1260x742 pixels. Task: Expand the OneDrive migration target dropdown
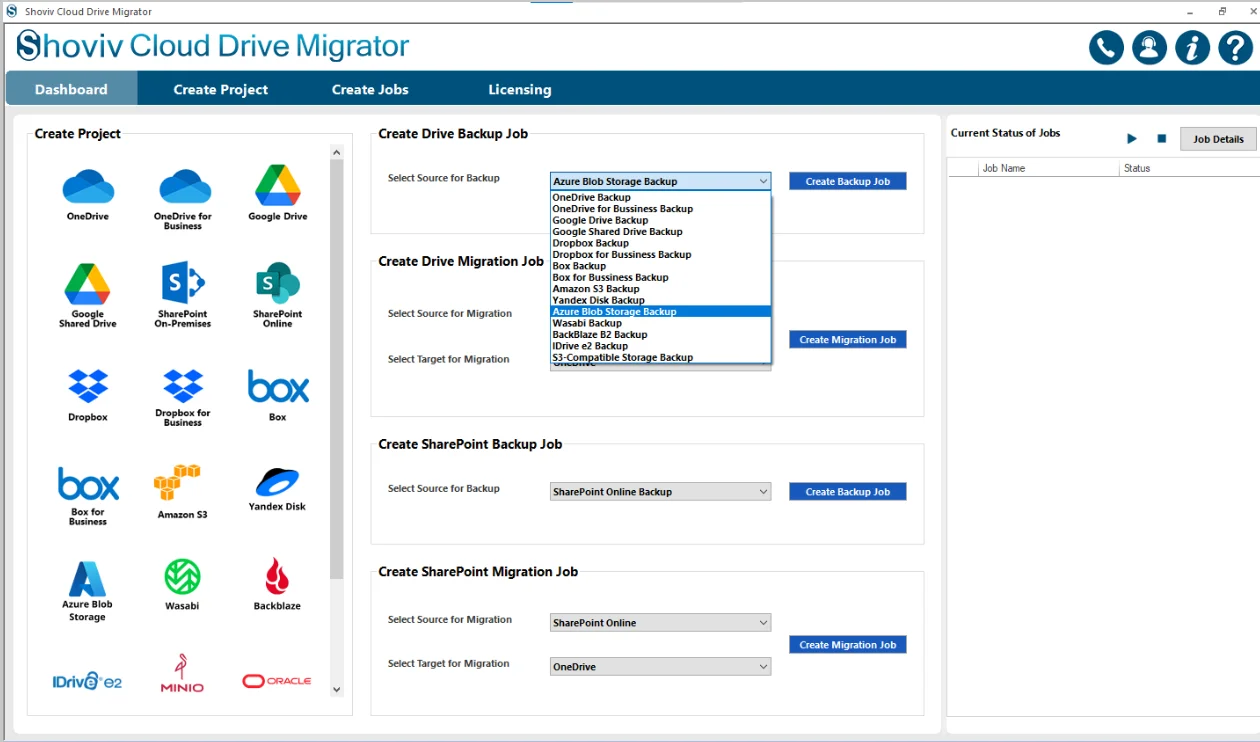coord(661,666)
